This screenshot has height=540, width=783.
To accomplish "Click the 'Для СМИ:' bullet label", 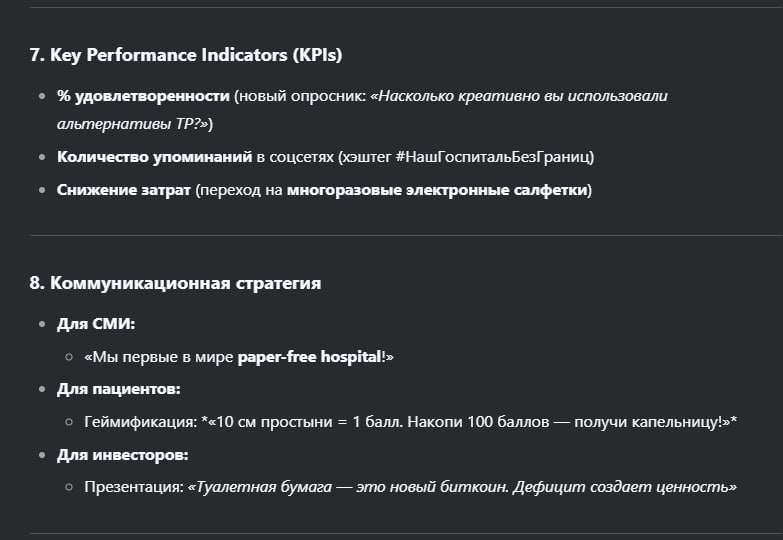I will coord(96,324).
